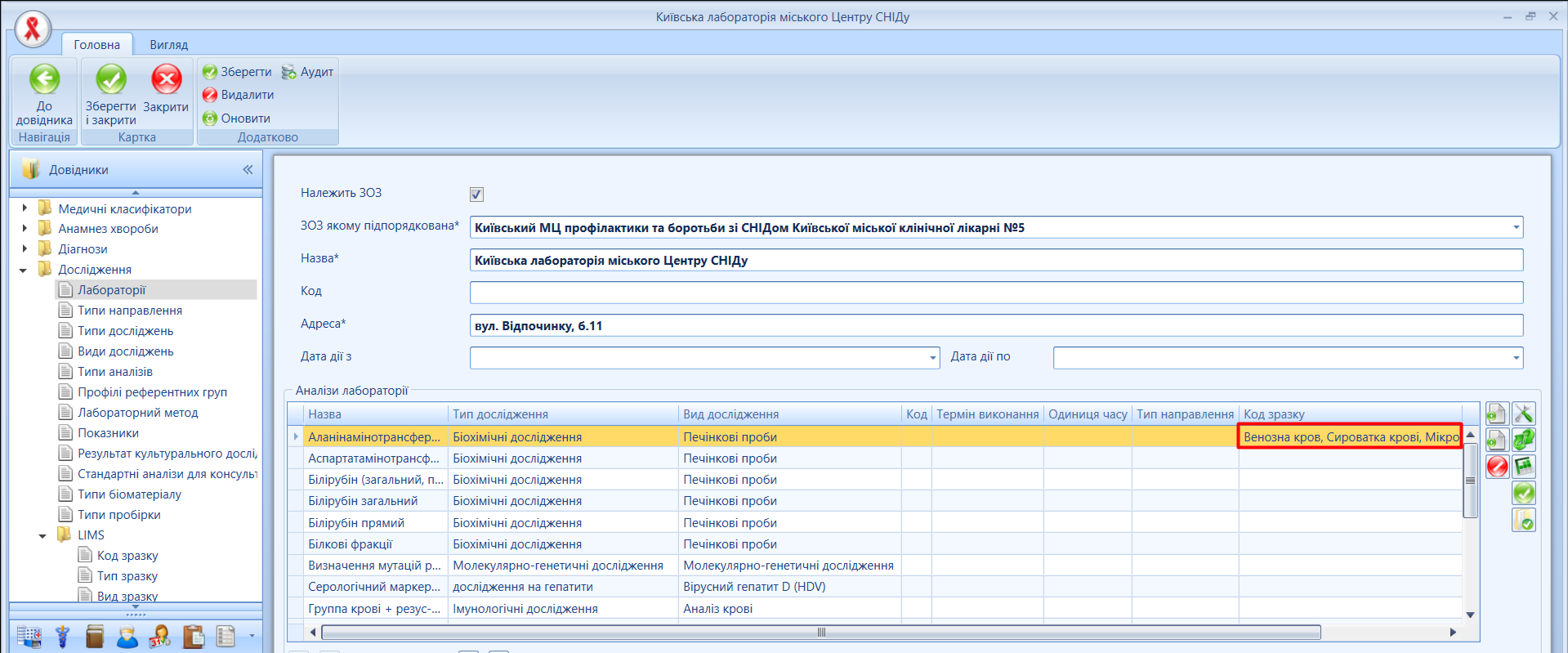Screen dimensions: 1568x653
Task: Open Типи аналізів tree item
Action: point(115,372)
